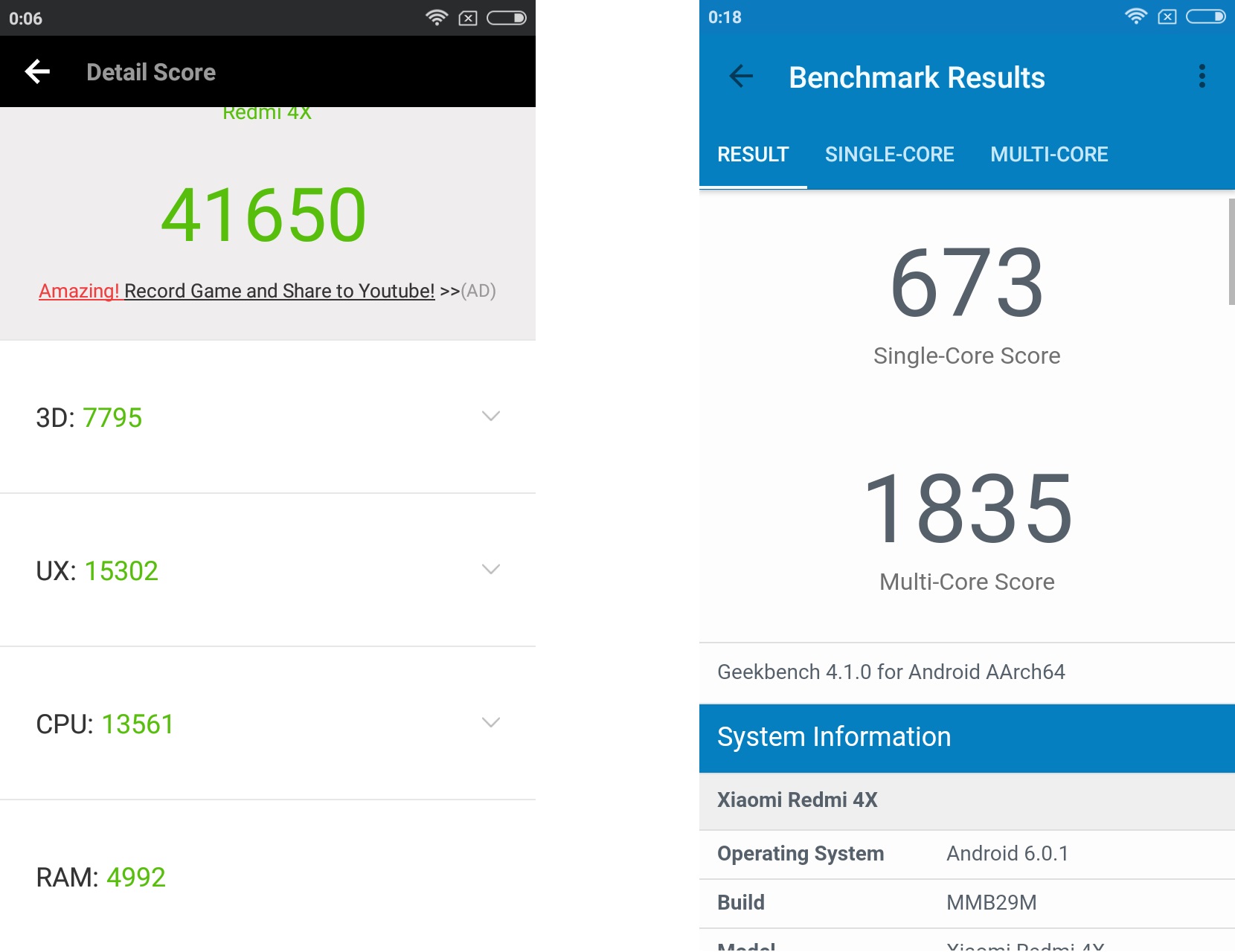Tap the Build label
This screenshot has width=1235, height=952.
click(741, 902)
